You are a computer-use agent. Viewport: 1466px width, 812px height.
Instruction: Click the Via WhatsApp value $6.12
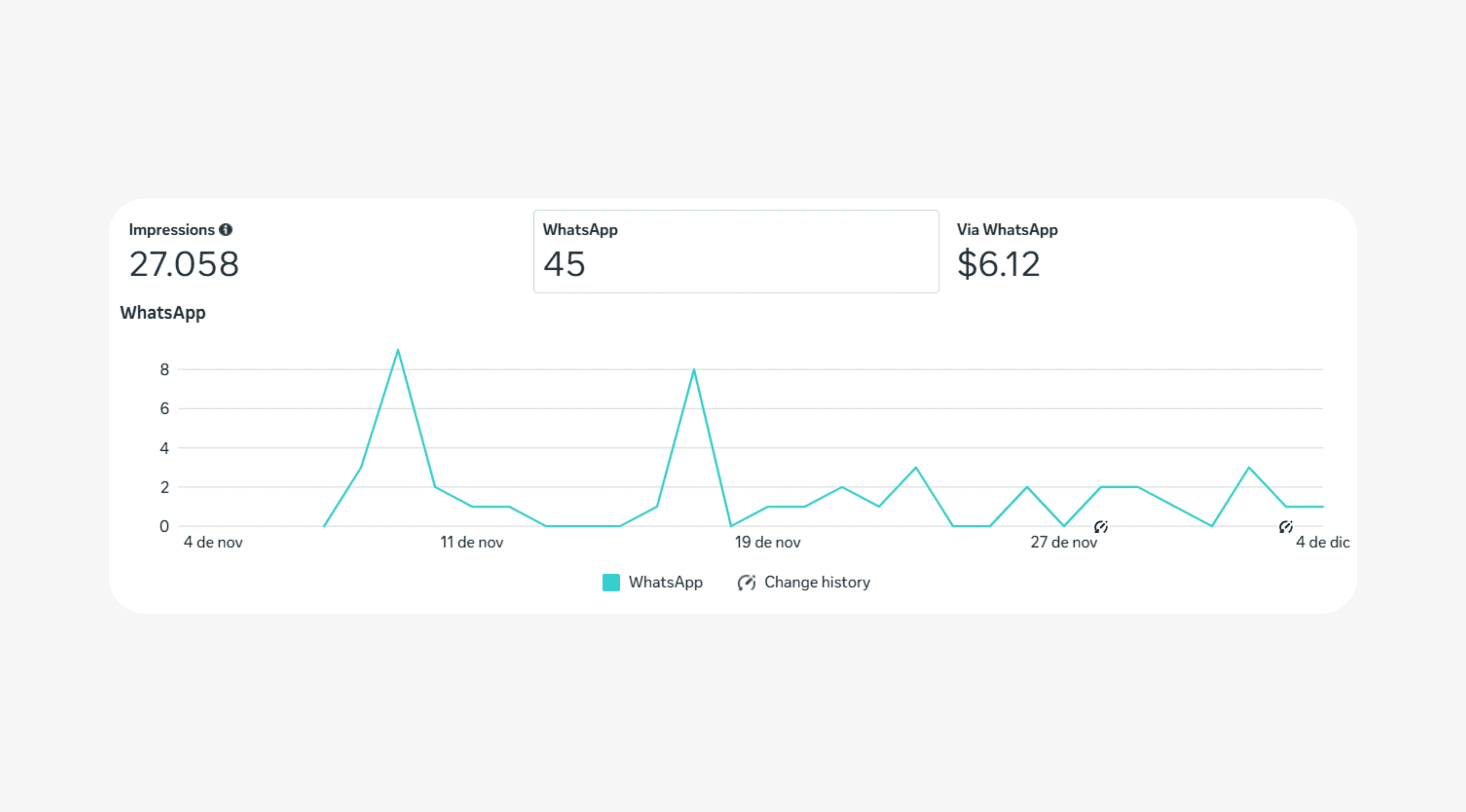pos(999,263)
